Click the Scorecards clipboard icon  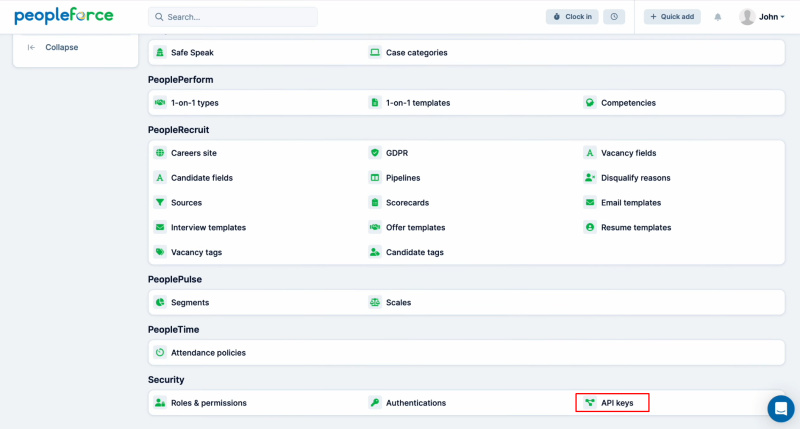(375, 203)
